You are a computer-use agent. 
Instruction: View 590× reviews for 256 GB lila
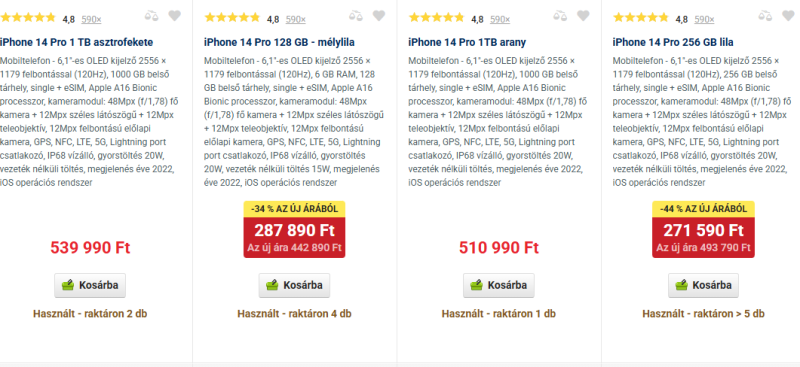[705, 19]
